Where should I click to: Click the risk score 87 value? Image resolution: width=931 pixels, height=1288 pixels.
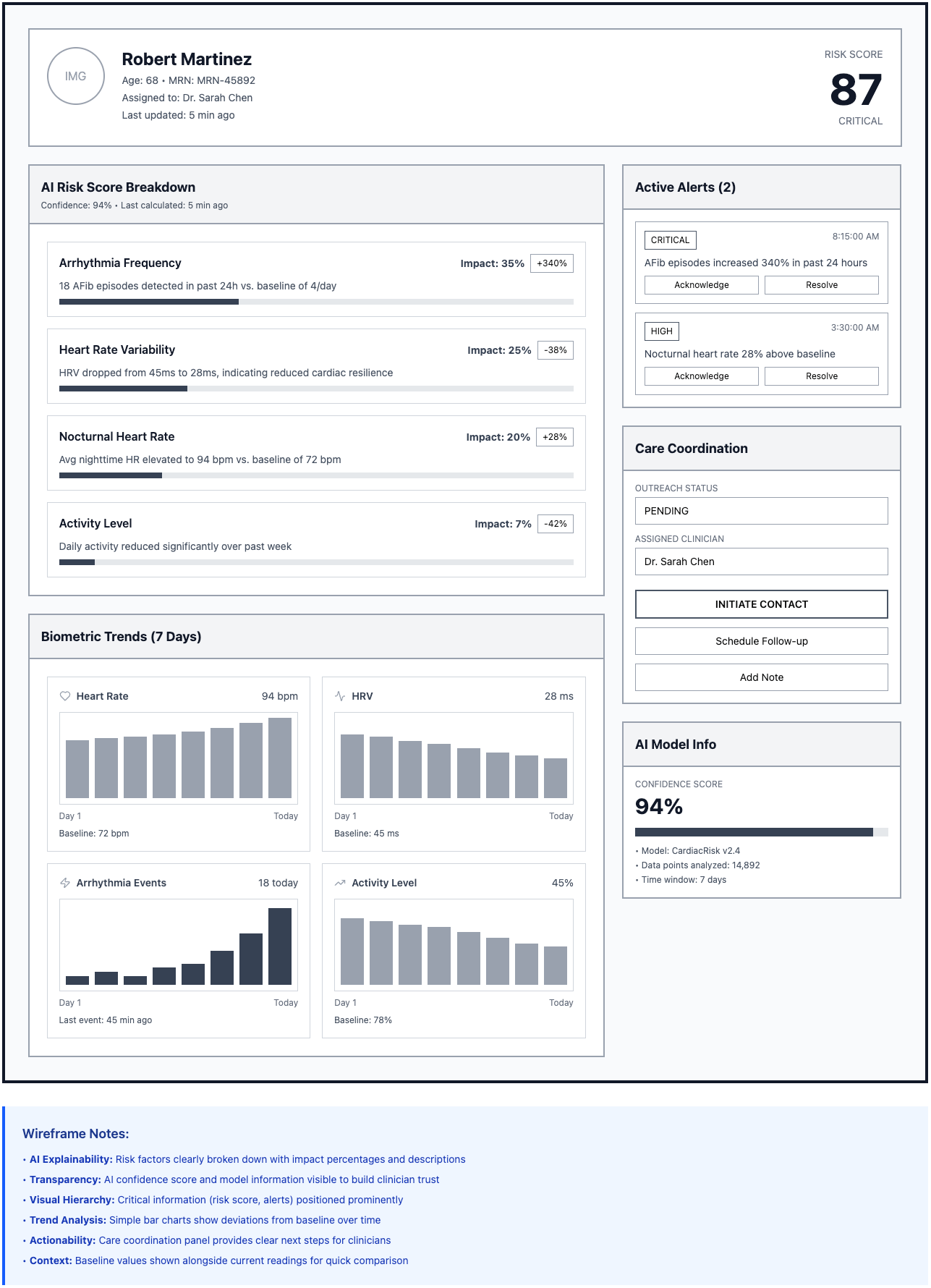pyautogui.click(x=855, y=90)
